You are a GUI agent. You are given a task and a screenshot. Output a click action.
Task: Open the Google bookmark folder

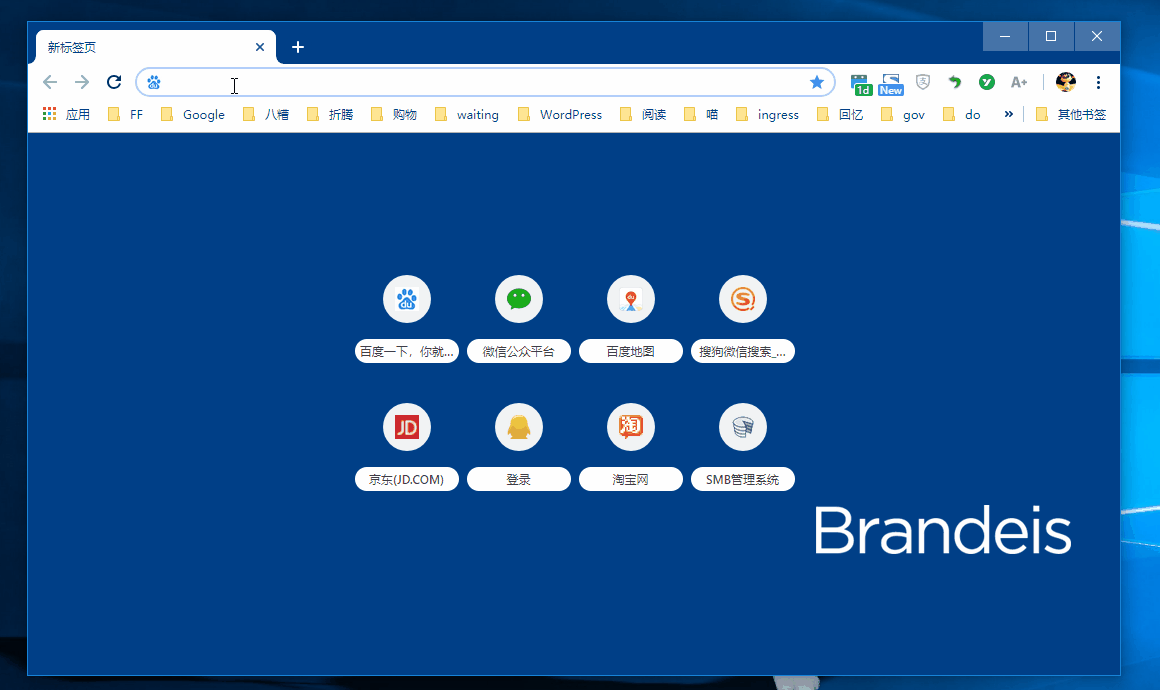click(193, 114)
